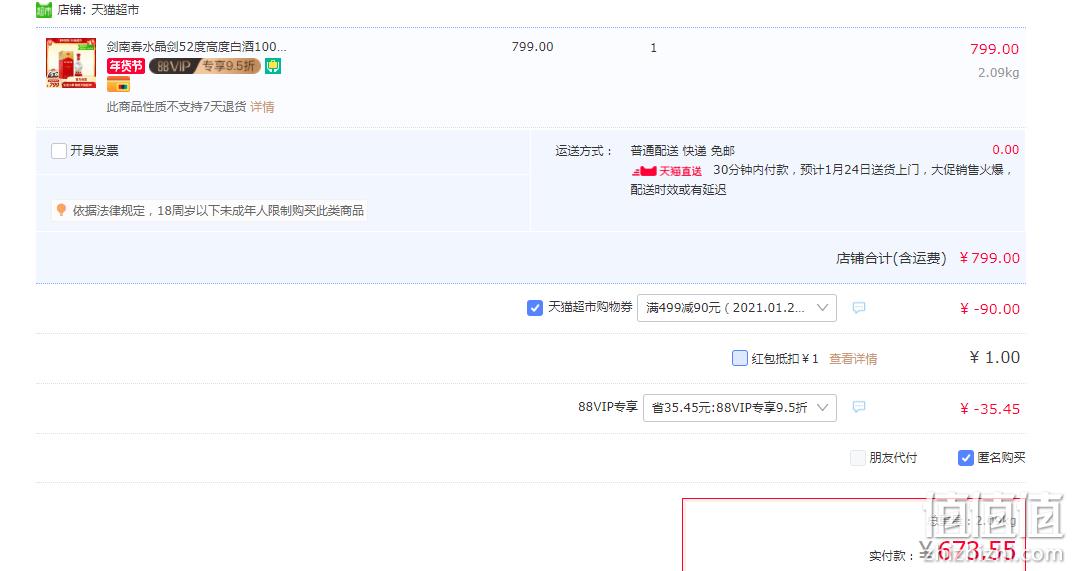This screenshot has height=571, width=1073.
Task: Click the ¥ -90.00 coupon discount amount
Action: coord(990,309)
